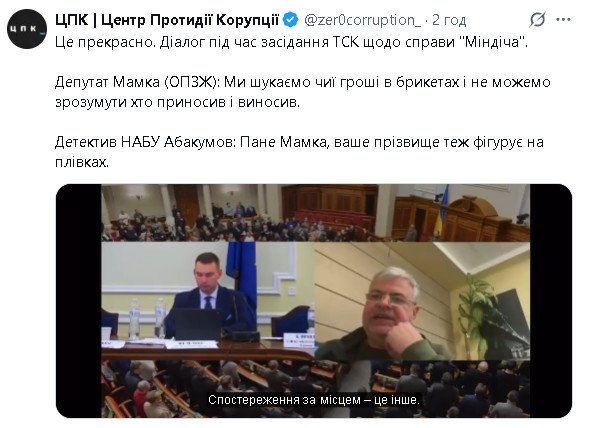The height and width of the screenshot is (428, 589).
Task: Click the black laptop in the video frame
Action: pos(197,325)
